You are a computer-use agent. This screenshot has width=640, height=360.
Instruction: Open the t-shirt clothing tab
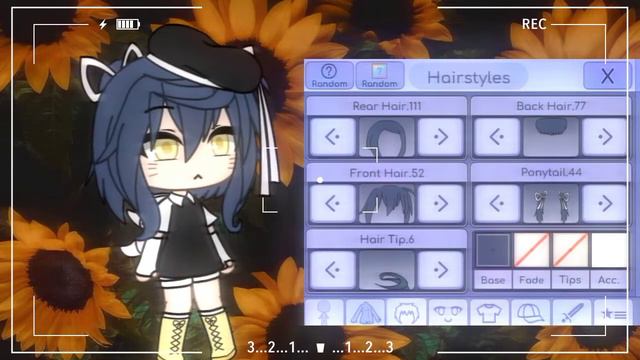click(489, 312)
